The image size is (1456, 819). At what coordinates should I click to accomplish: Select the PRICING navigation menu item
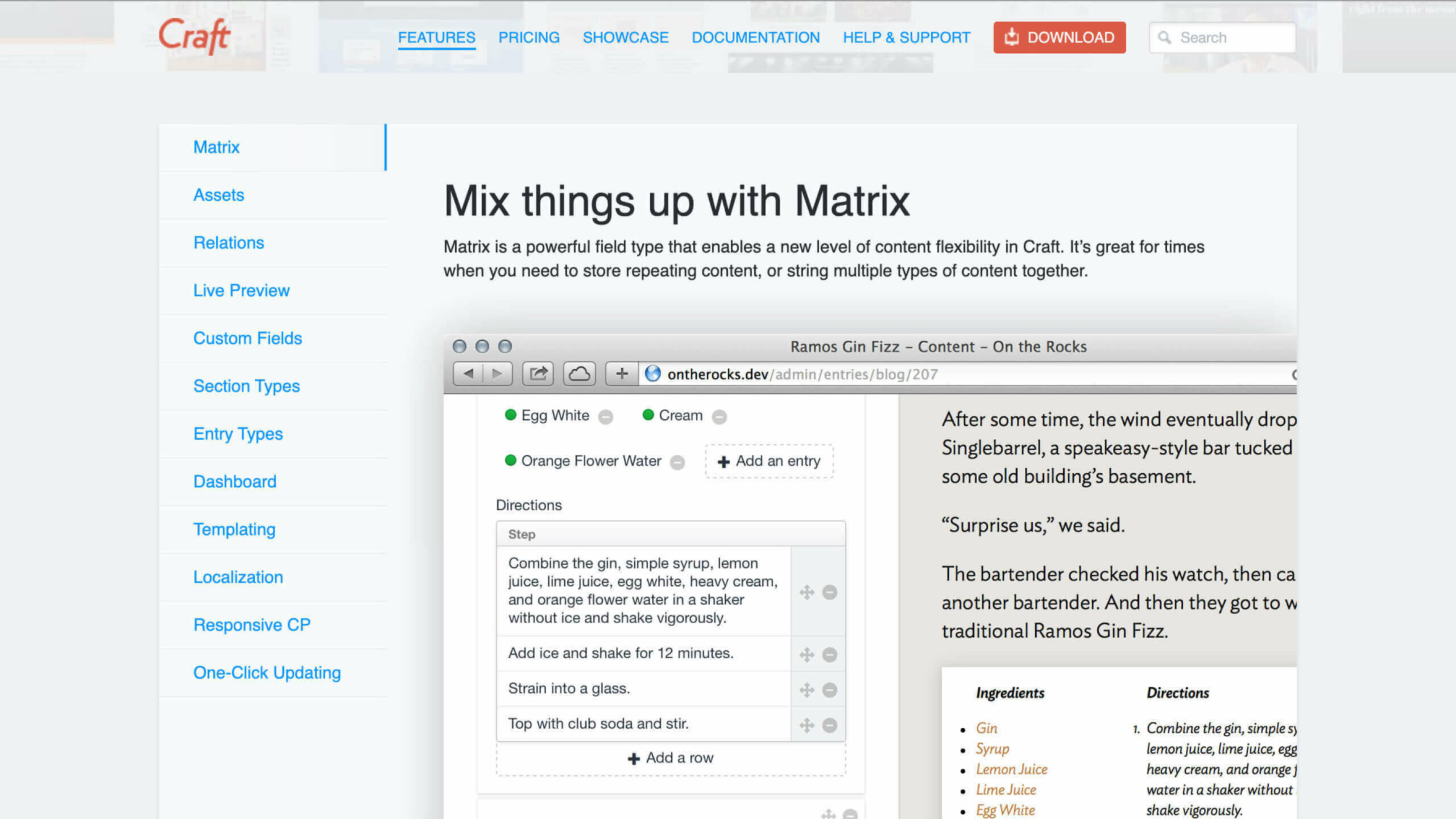coord(529,37)
